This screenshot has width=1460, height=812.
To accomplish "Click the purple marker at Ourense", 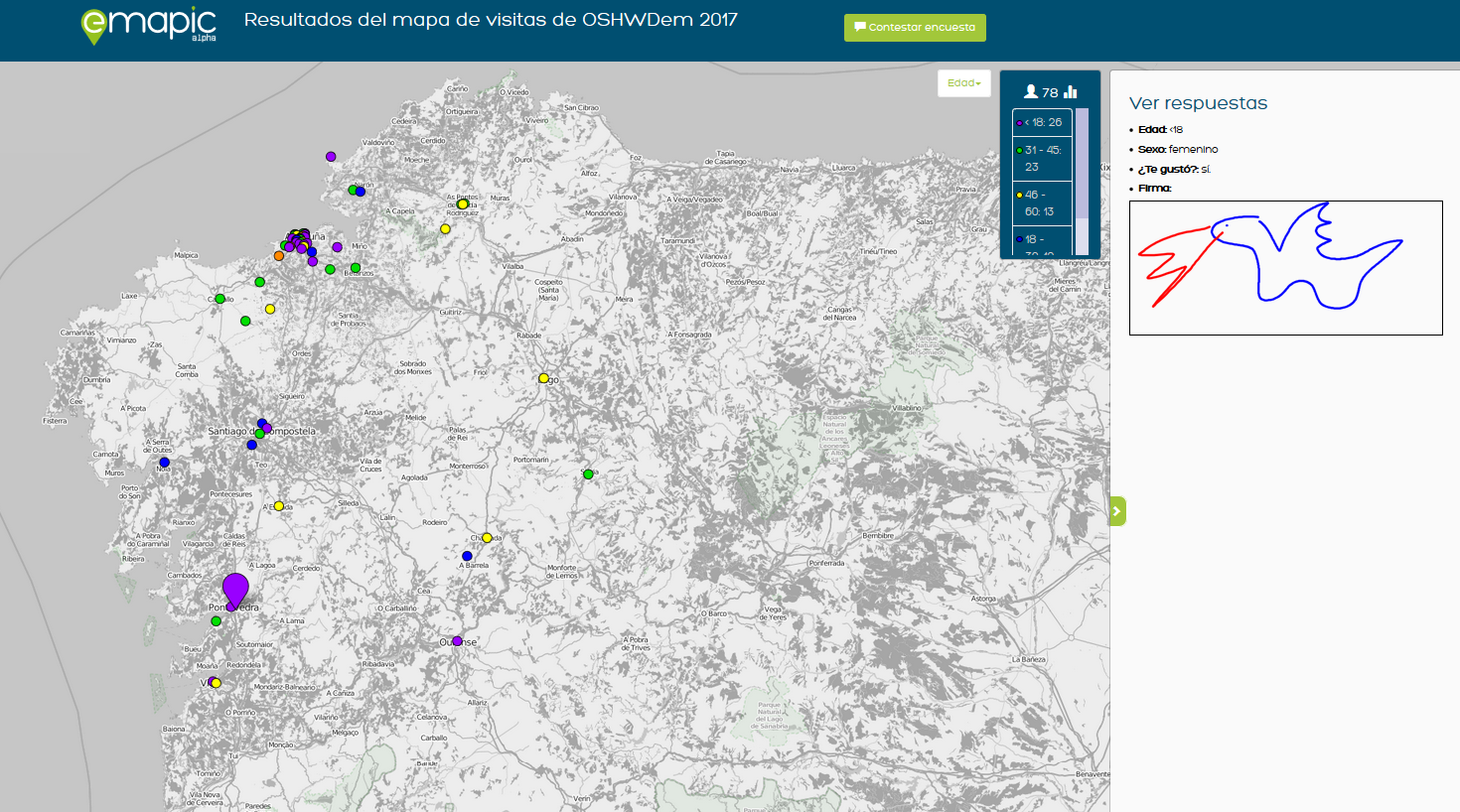I will click(457, 641).
